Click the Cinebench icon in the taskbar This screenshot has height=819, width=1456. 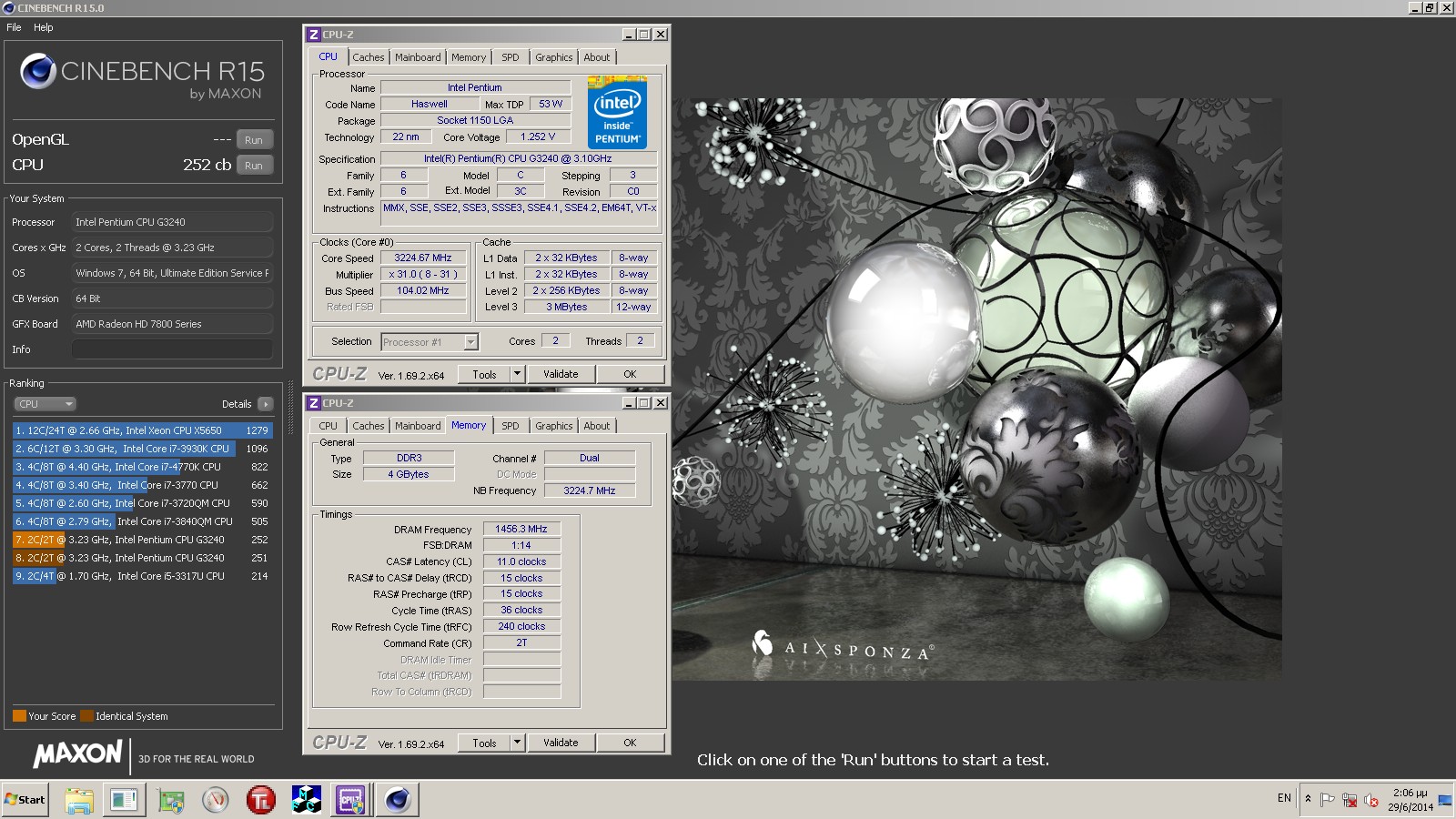click(397, 800)
